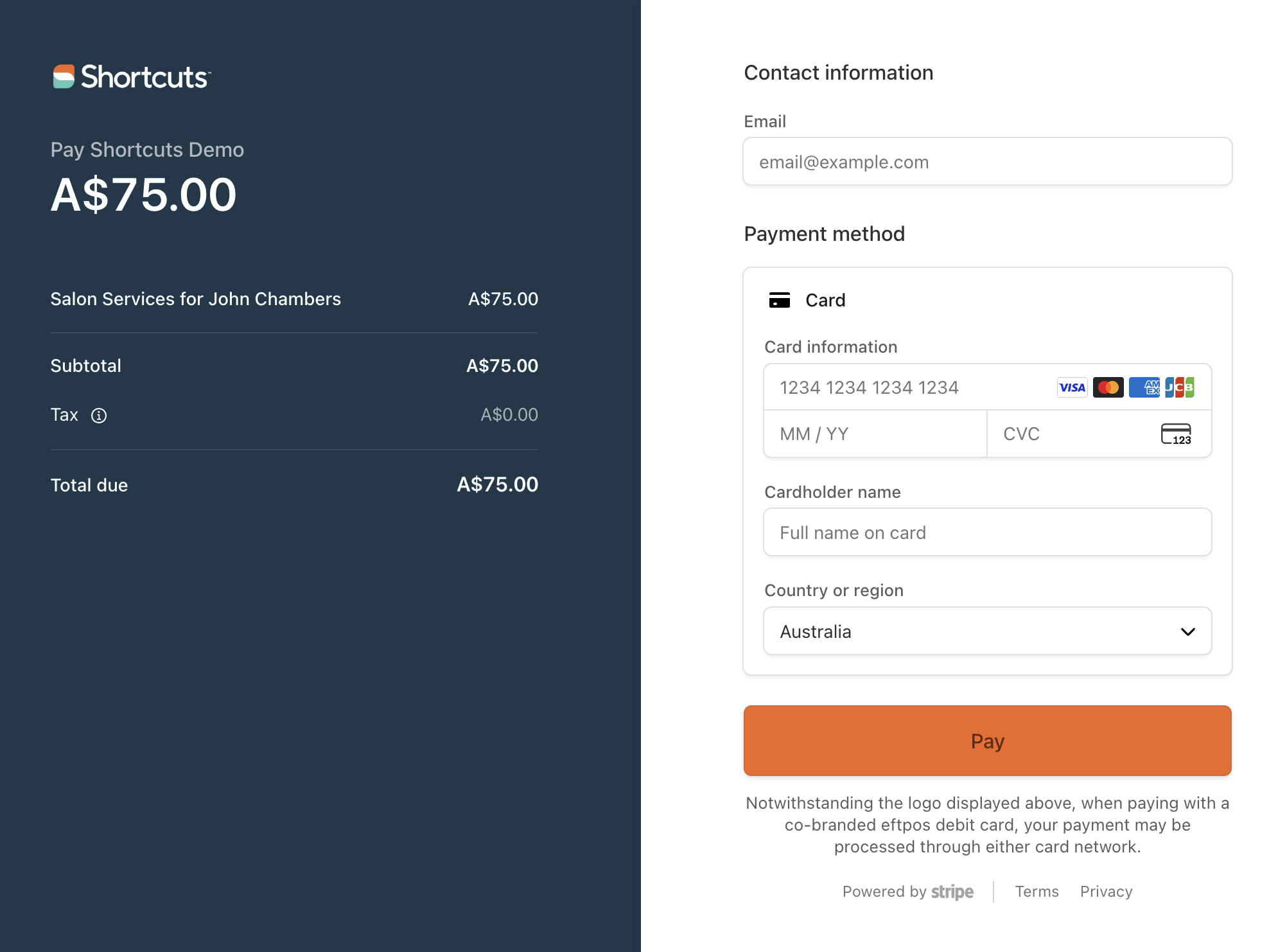Click the Visa card logo
The height and width of the screenshot is (952, 1278).
[x=1072, y=387]
